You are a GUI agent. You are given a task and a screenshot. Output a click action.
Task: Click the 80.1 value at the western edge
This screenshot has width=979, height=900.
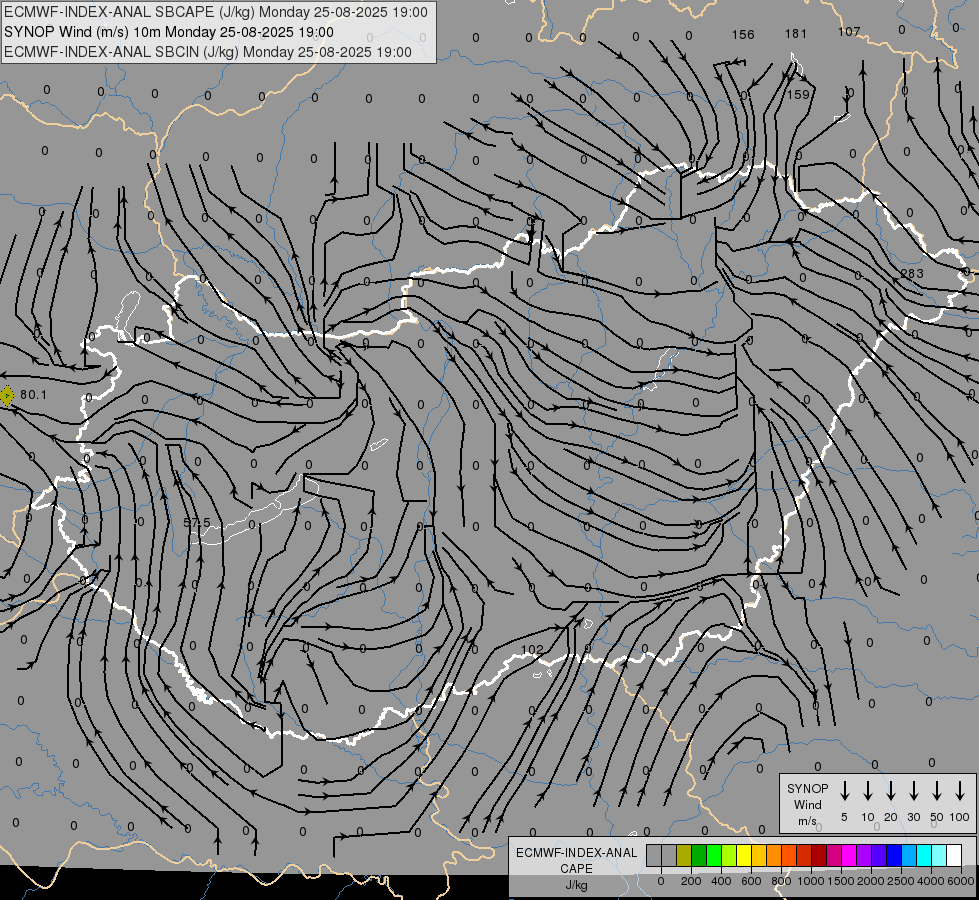coord(33,394)
